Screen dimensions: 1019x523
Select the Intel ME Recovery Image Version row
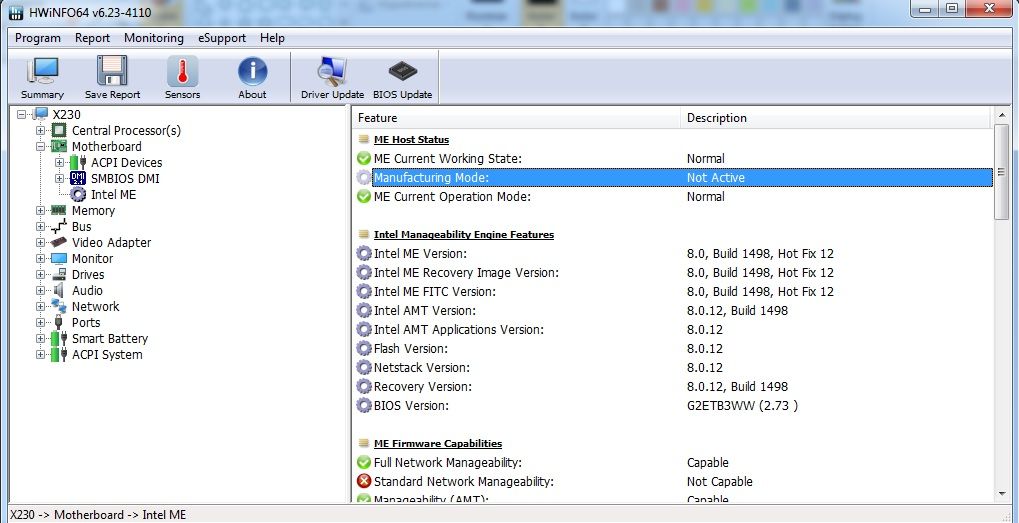tap(673, 272)
